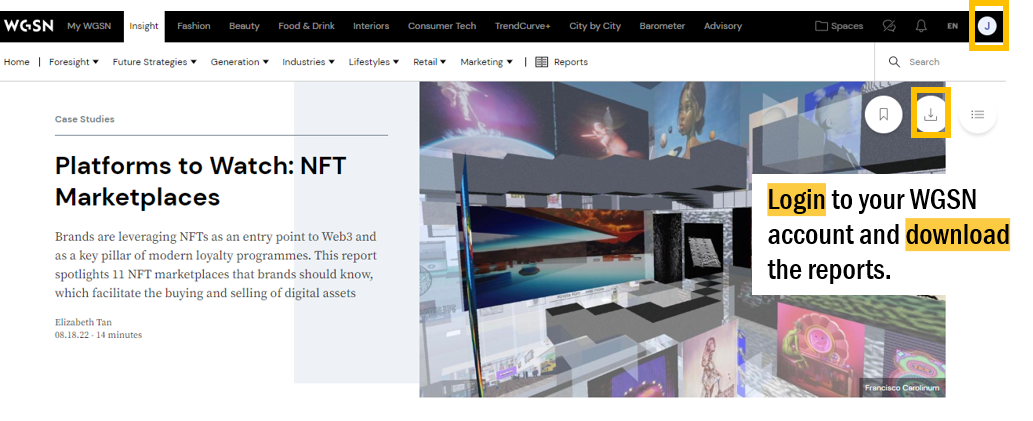Expand the Lifestyles dropdown

click(374, 62)
